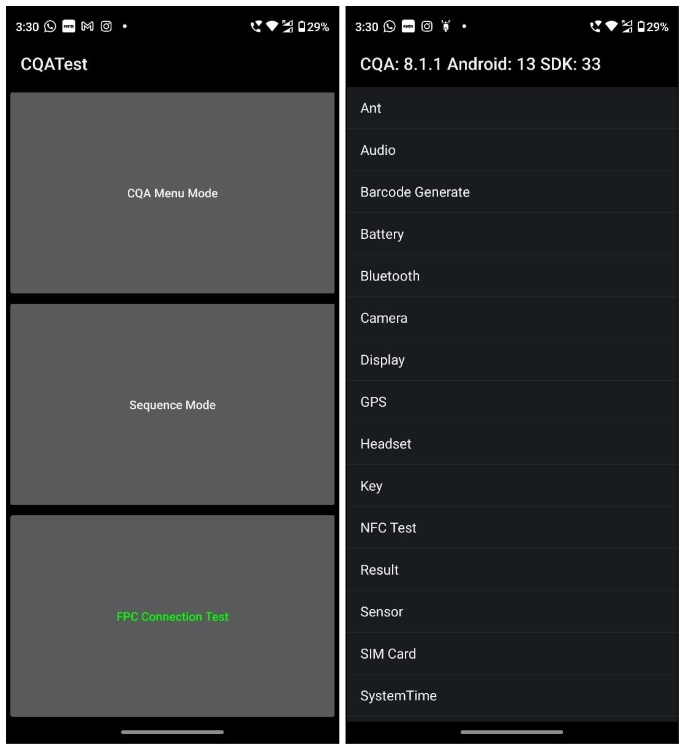The height and width of the screenshot is (750, 685).
Task: Tap the navigation gesture bar on right screen
Action: 512,732
